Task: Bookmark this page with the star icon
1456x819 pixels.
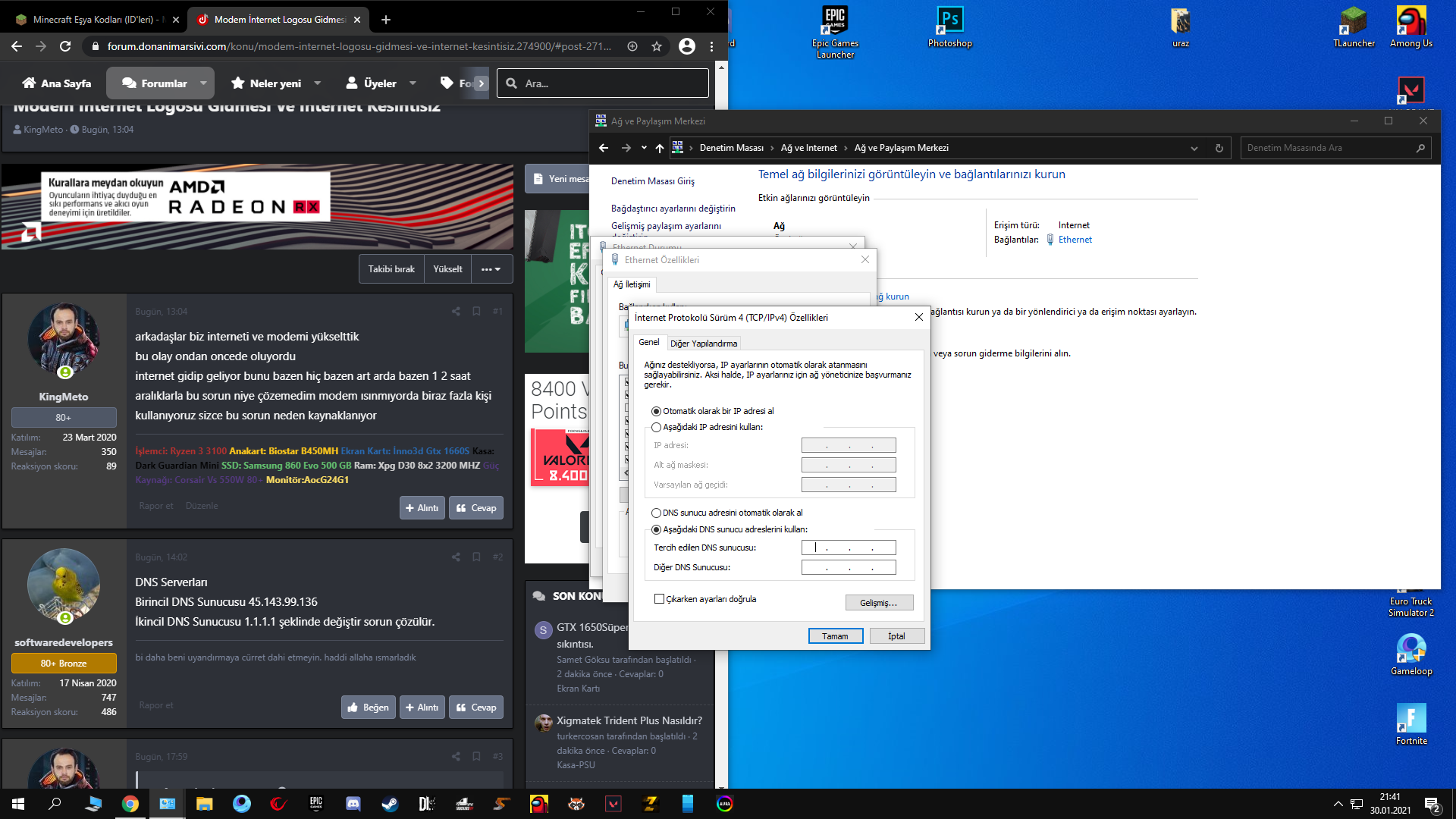Action: click(657, 46)
